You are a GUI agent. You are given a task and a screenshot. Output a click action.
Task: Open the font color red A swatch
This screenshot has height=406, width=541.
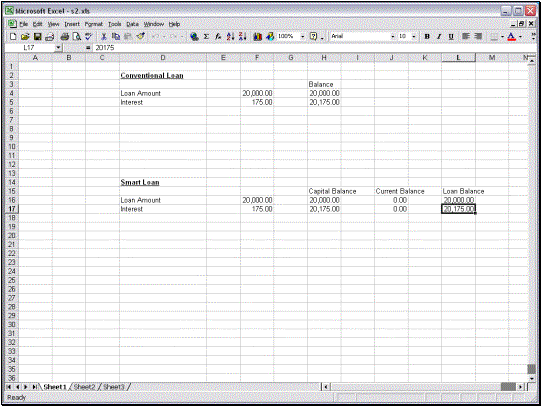[512, 36]
